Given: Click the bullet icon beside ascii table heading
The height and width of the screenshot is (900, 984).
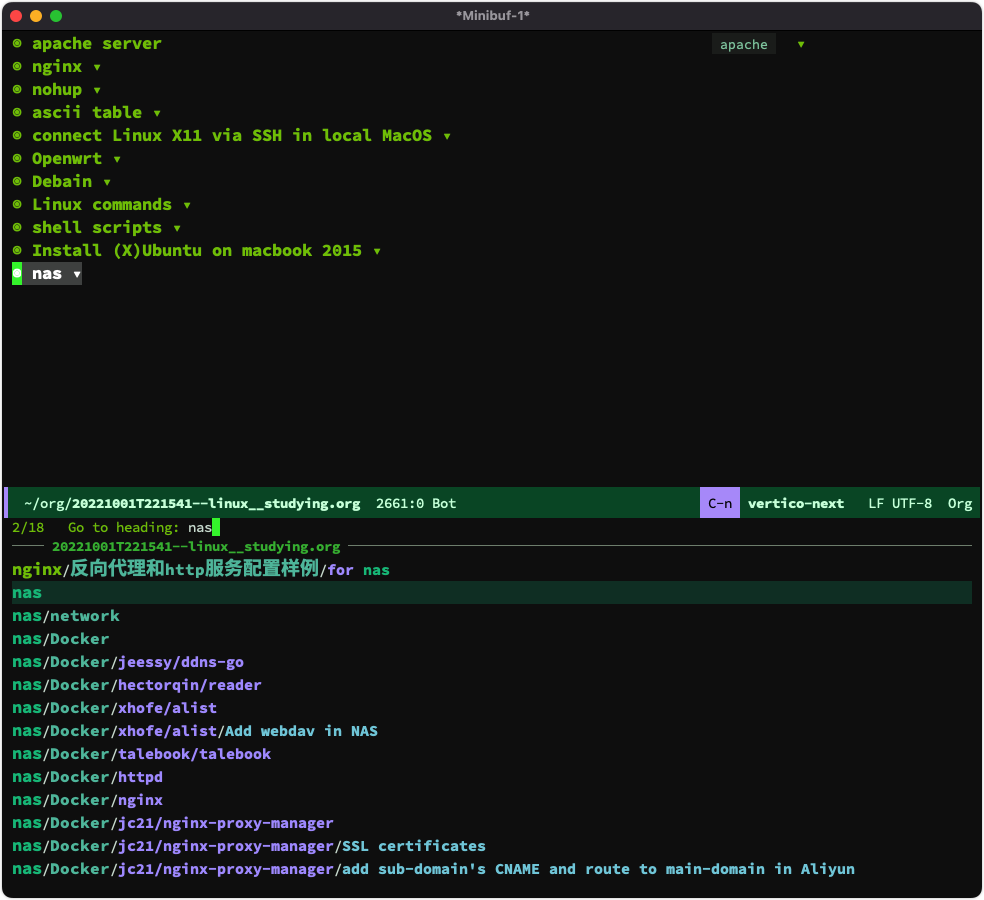Looking at the screenshot, I should click(18, 112).
